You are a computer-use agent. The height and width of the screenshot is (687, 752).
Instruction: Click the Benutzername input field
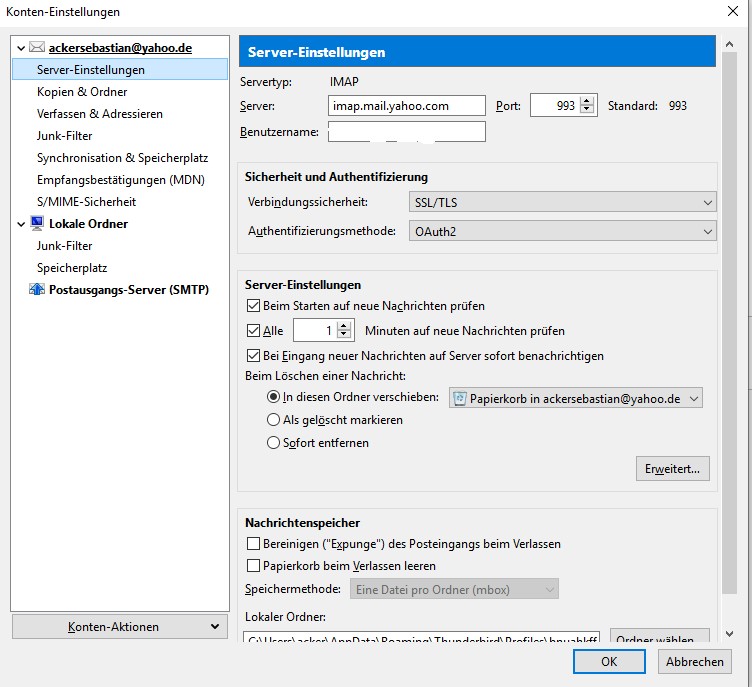coord(407,131)
